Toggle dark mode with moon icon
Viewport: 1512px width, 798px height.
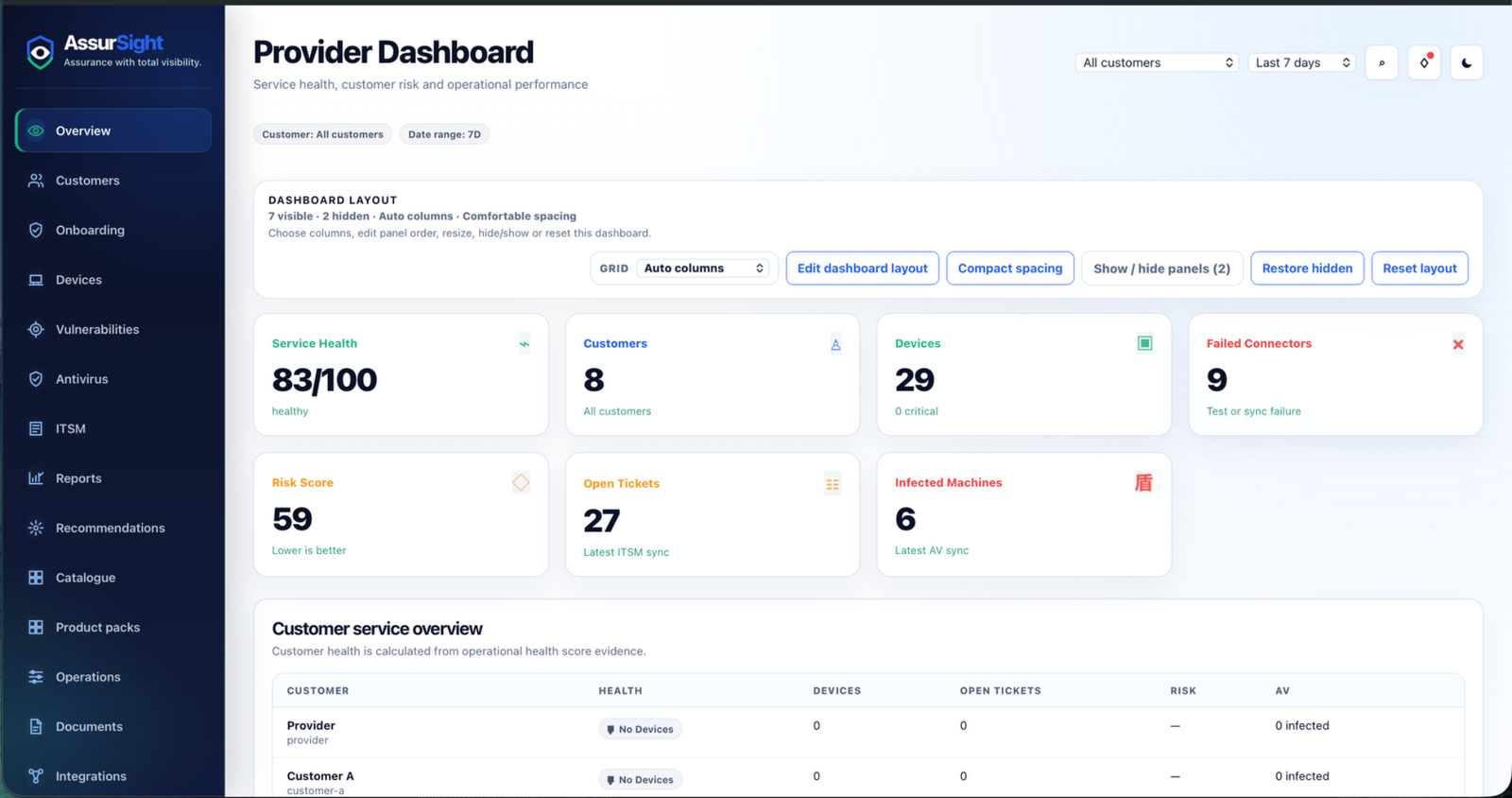pos(1467,62)
